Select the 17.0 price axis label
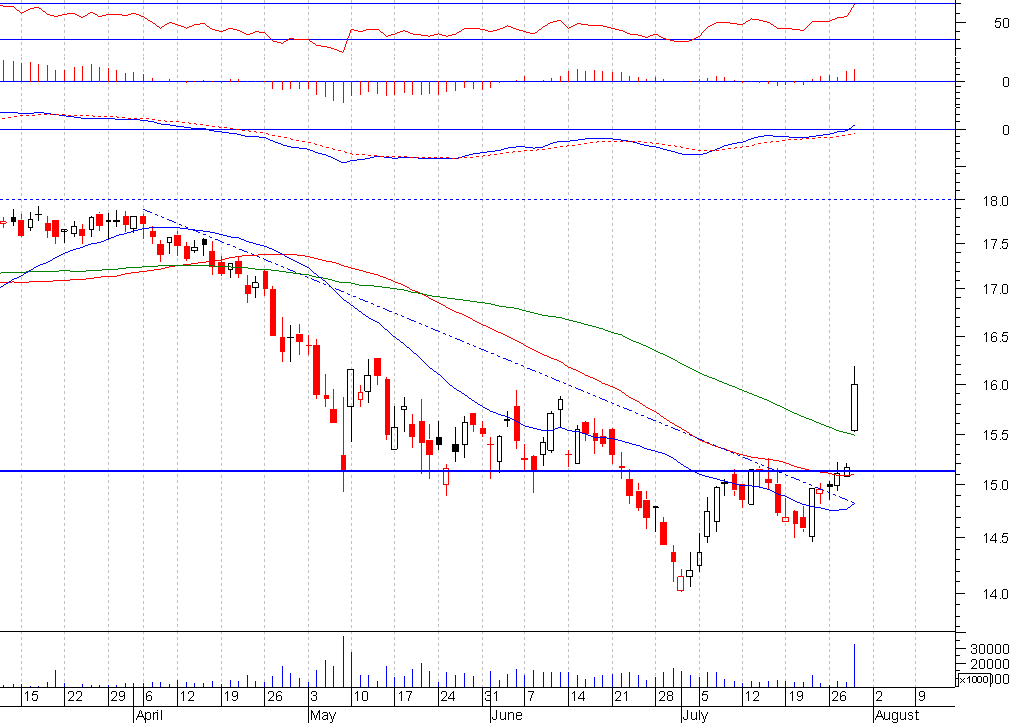Image resolution: width=1013 pixels, height=723 pixels. click(x=996, y=289)
